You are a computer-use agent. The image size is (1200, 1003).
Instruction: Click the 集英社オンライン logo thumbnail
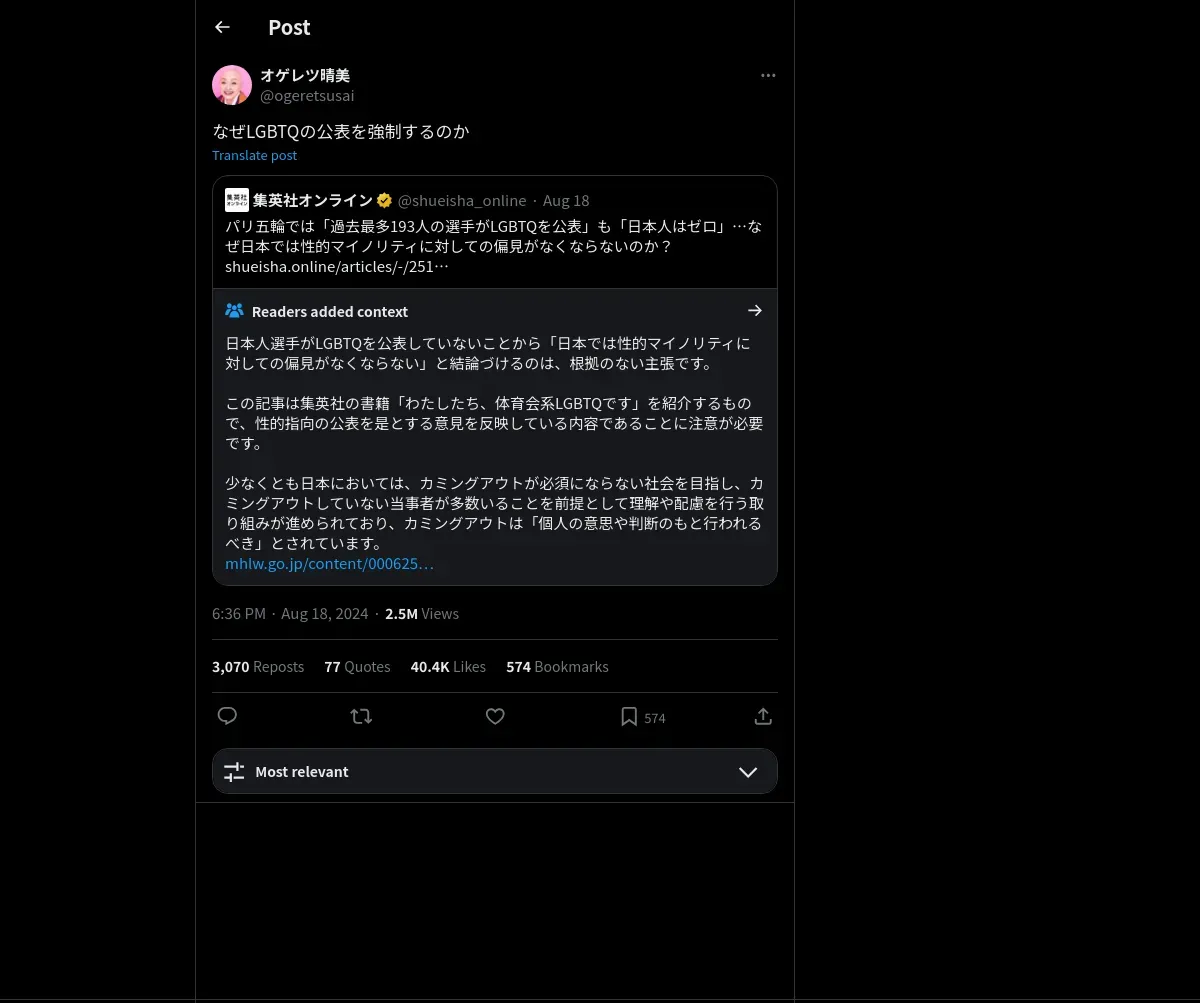pos(237,200)
